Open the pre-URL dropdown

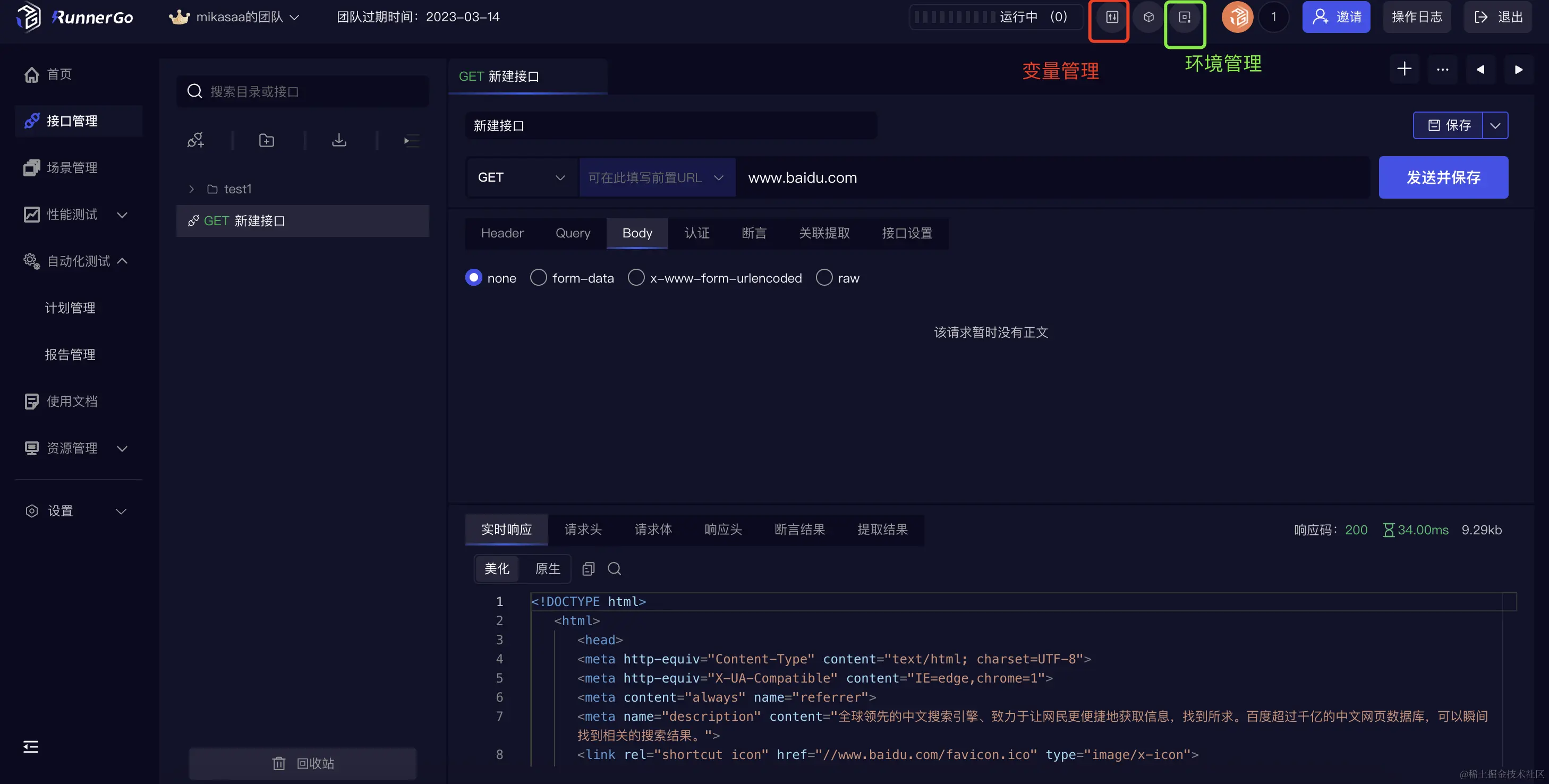(657, 177)
